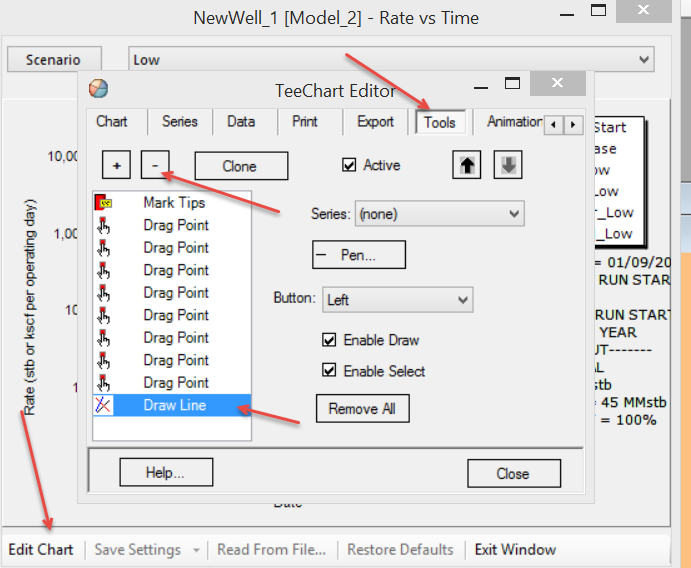Viewport: 691px width, 568px height.
Task: Select the first Drag Point entry
Action: click(172, 225)
